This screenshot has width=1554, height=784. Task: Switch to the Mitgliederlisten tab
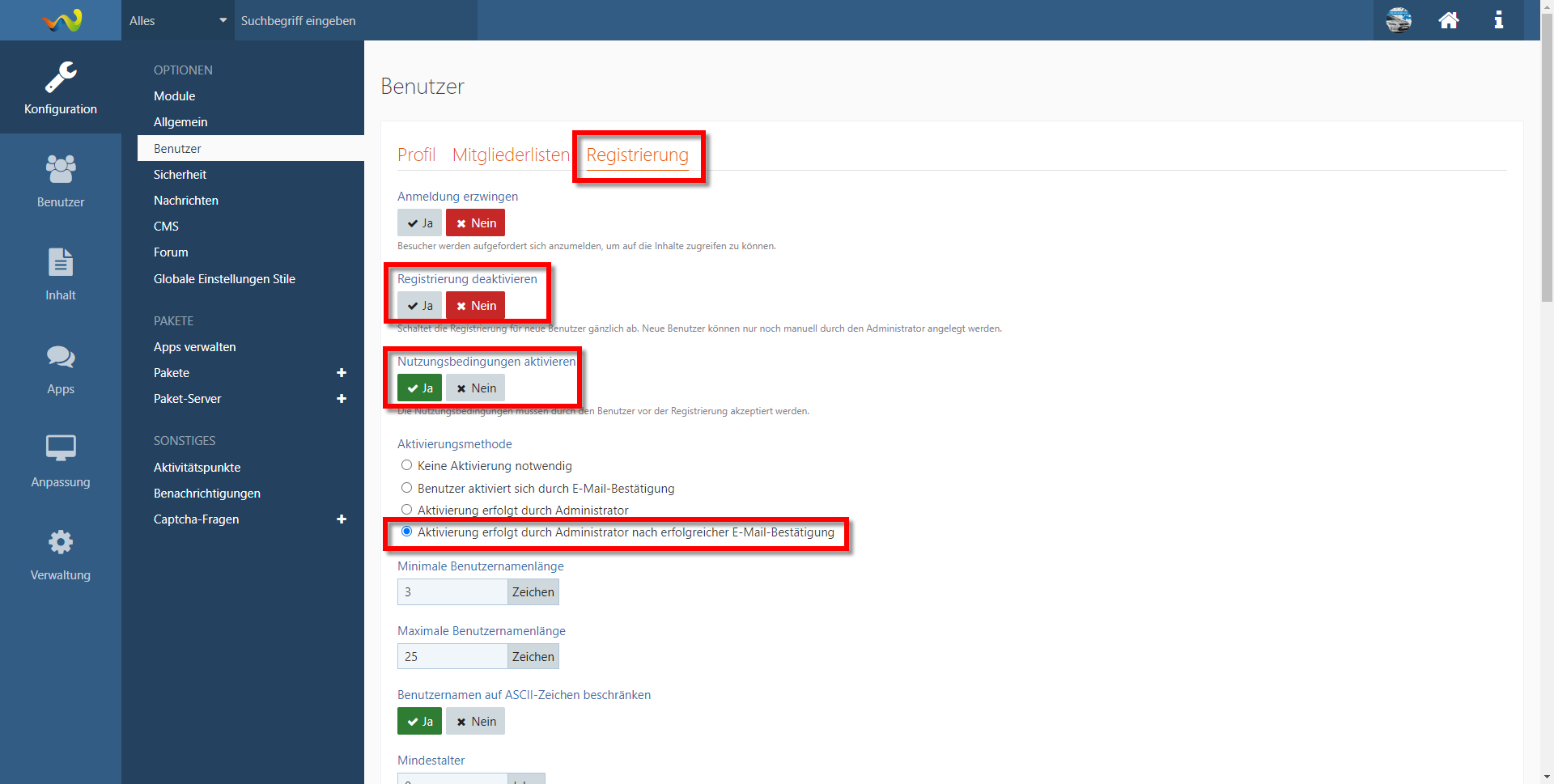pos(511,155)
